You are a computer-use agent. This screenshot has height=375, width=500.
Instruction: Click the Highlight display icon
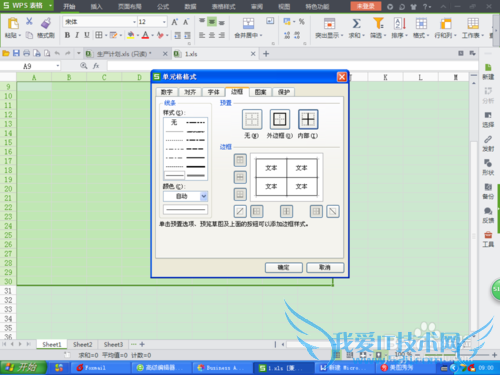pyautogui.click(x=329, y=24)
